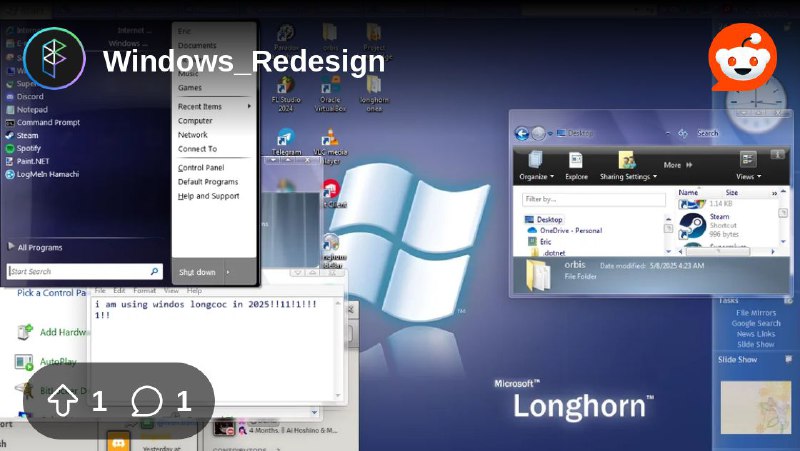Sort files by the Name column
800x451 pixels.
(688, 192)
